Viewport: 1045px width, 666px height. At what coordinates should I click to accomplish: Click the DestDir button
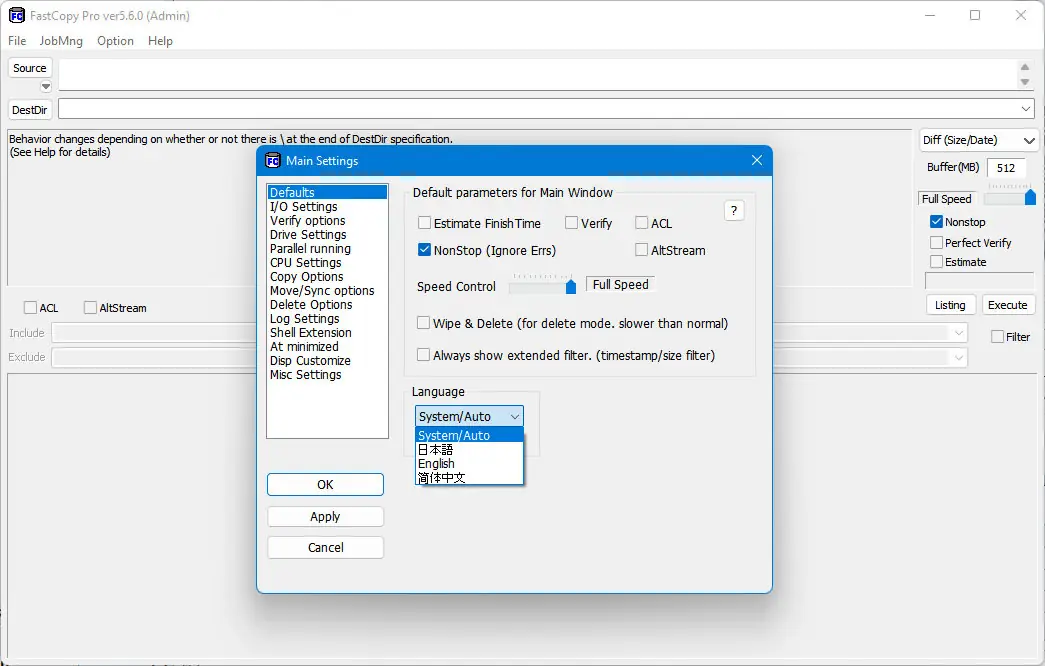[x=29, y=110]
